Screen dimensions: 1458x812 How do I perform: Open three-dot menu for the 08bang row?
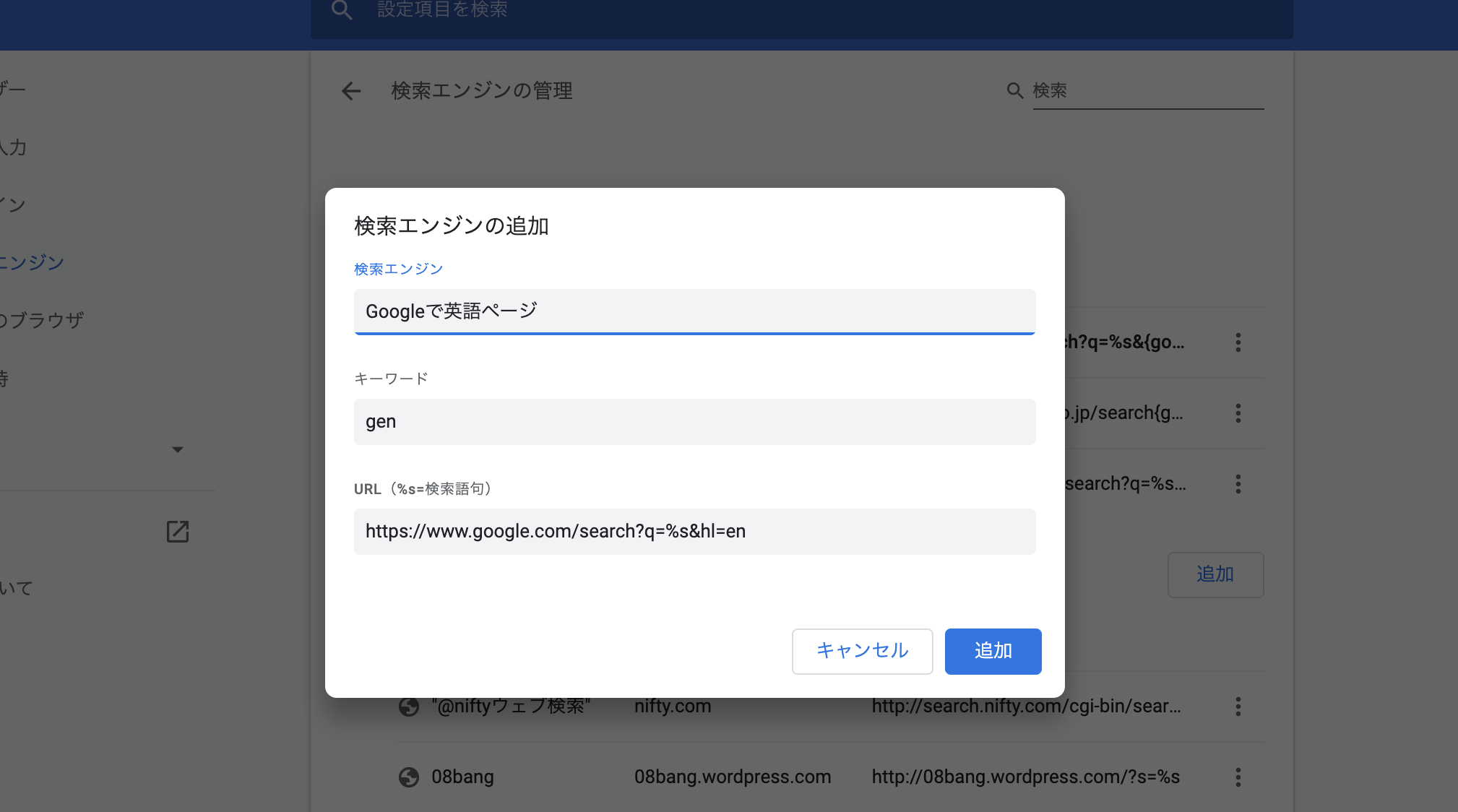(x=1238, y=777)
